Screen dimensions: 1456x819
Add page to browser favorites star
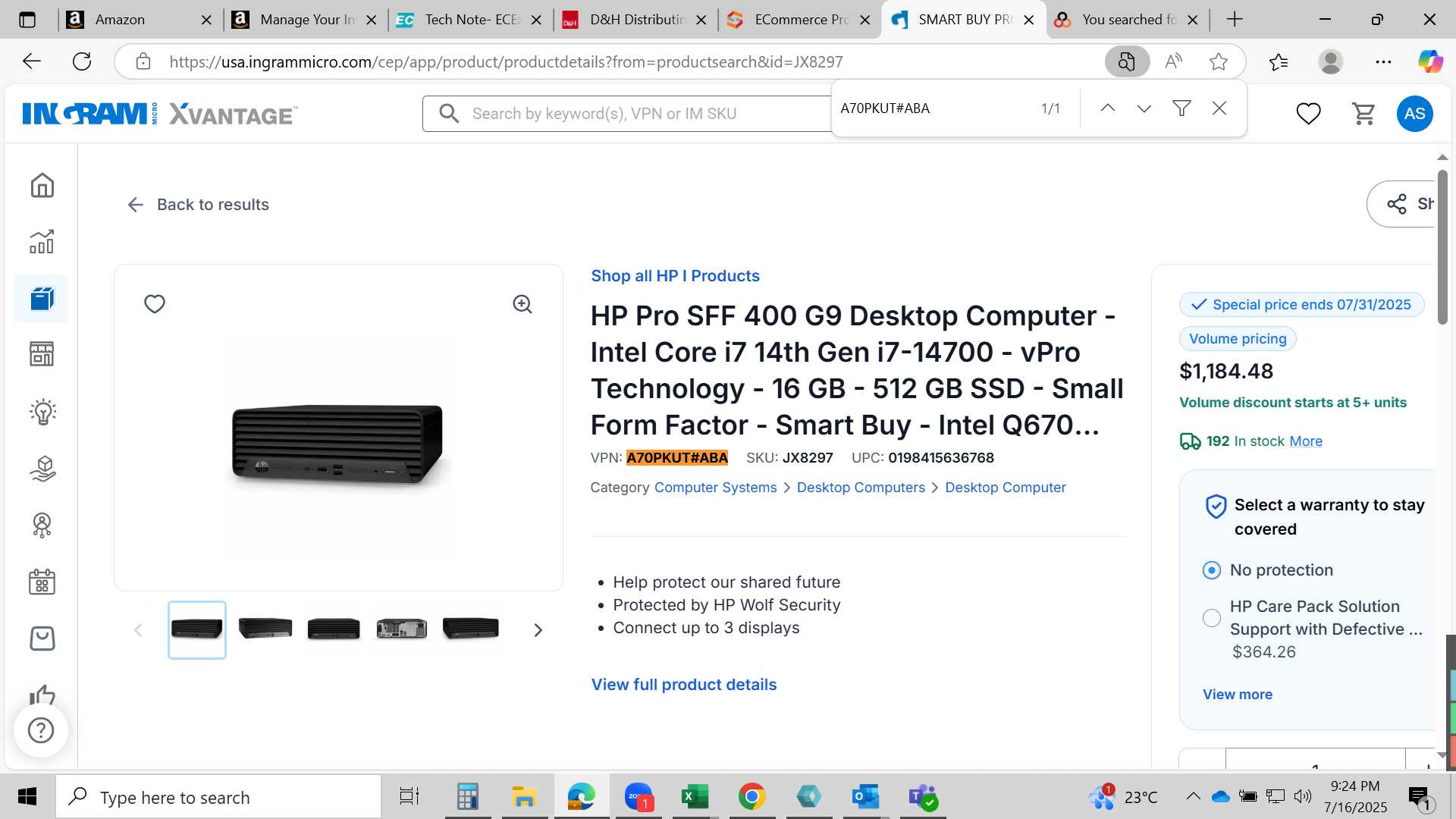[1219, 61]
